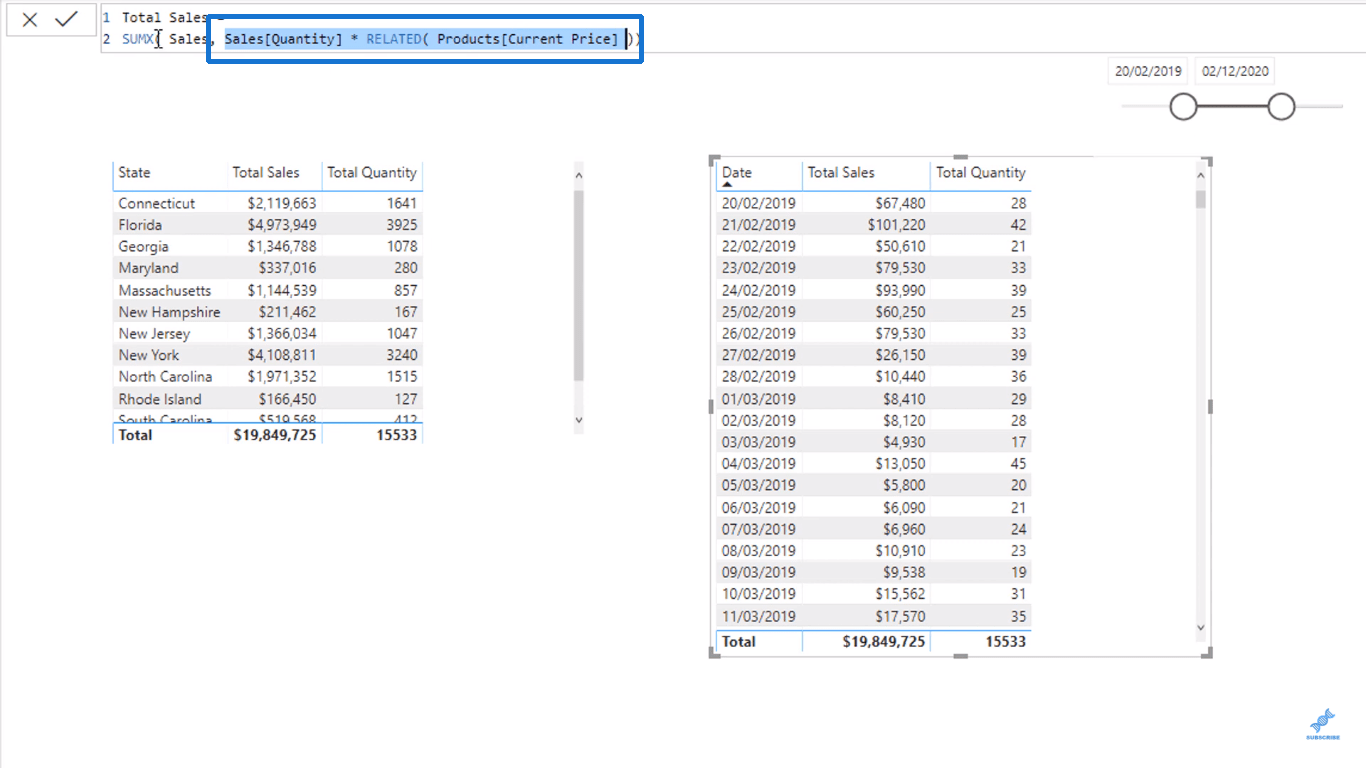
Task: Grab the right date slicer handle
Action: tap(1281, 106)
